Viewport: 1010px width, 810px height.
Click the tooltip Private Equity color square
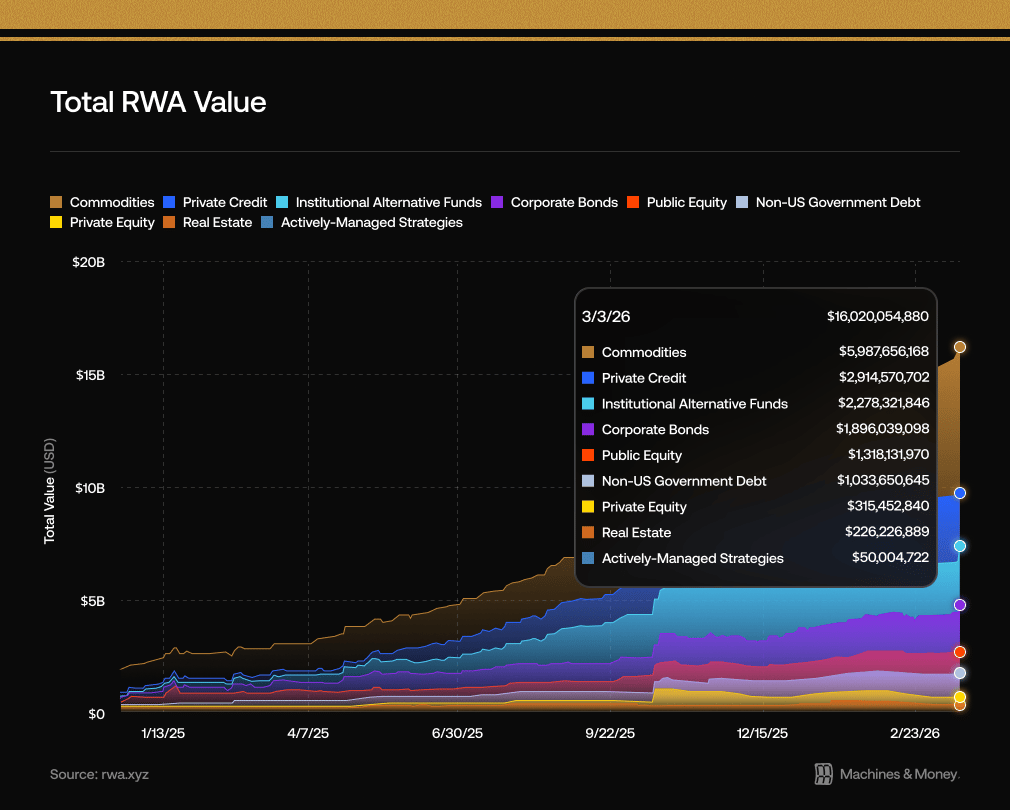click(587, 506)
